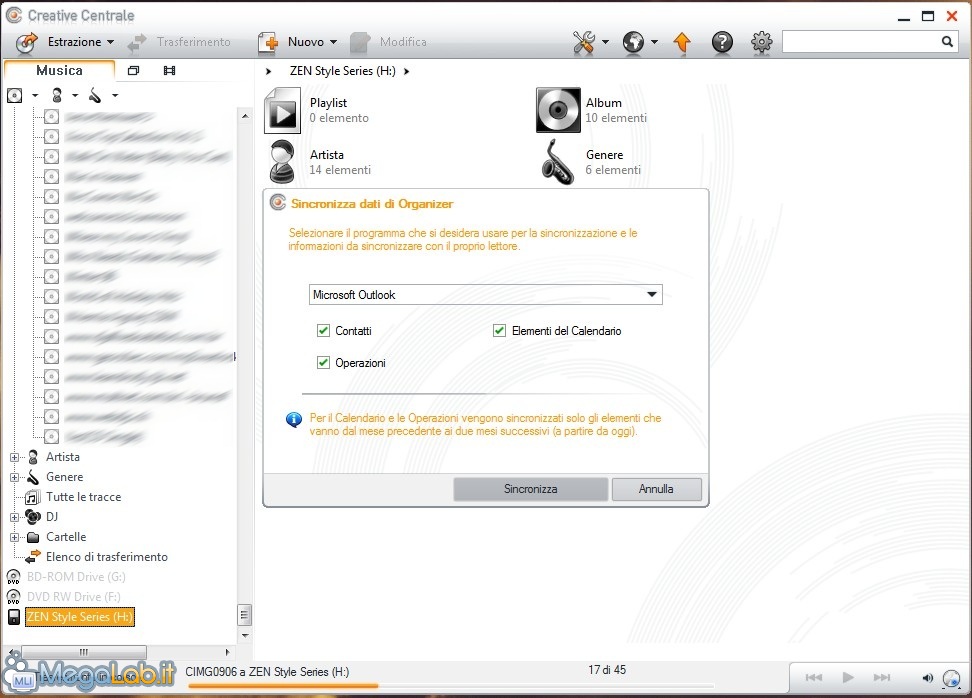This screenshot has height=698, width=972.
Task: Click the Modifica toolbar button
Action: click(x=389, y=42)
